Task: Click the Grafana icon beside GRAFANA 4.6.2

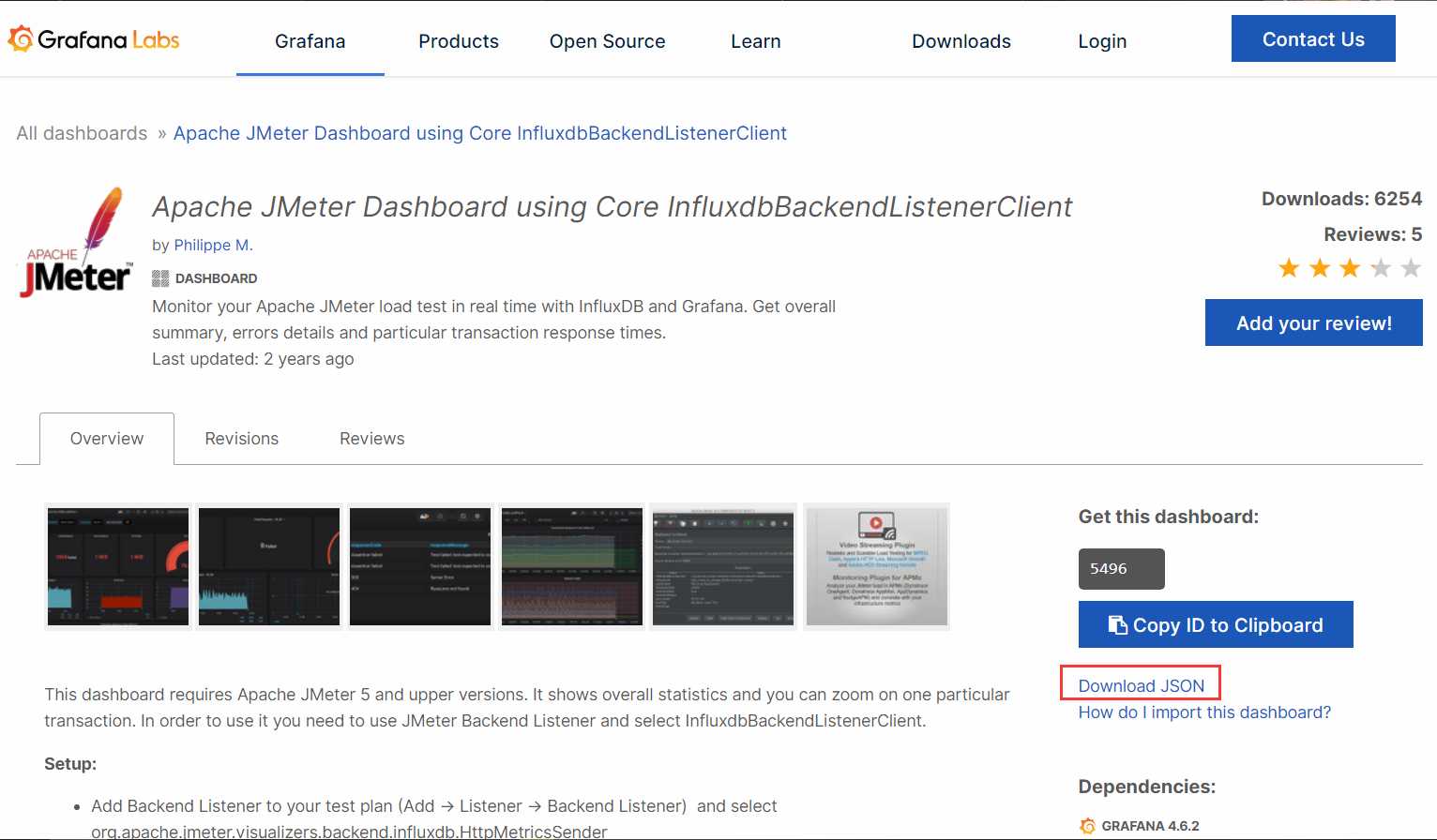Action: 1087,826
